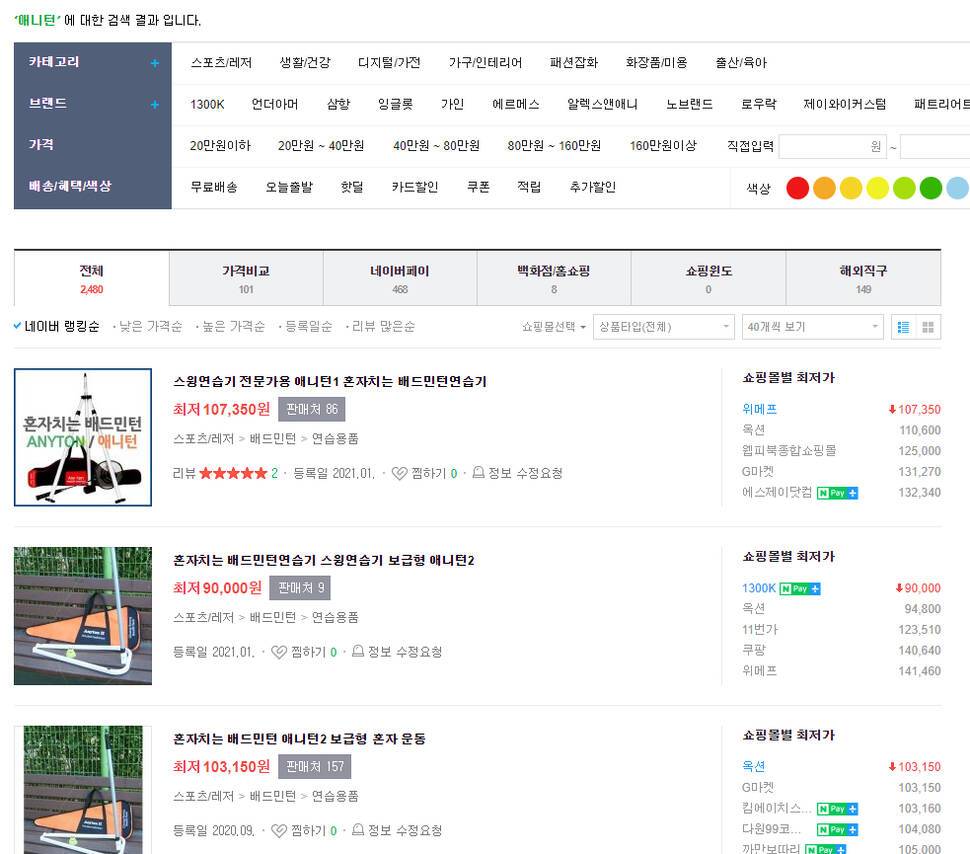
Task: Switch to 해외직구 tab
Action: pyautogui.click(x=863, y=278)
